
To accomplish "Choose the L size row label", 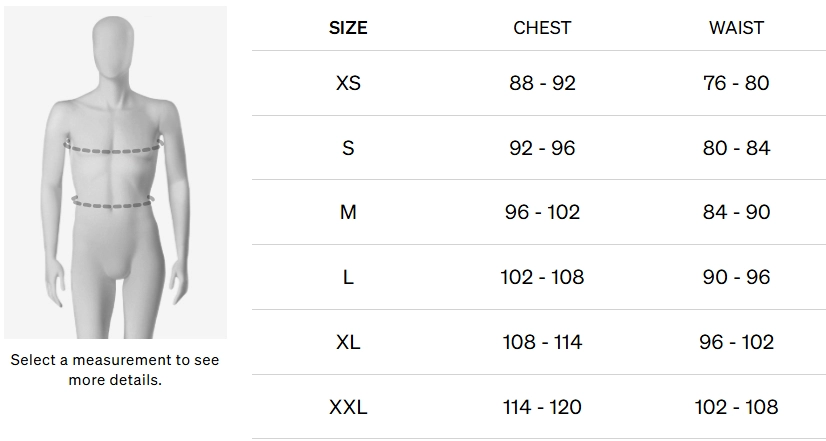I will 348,277.
